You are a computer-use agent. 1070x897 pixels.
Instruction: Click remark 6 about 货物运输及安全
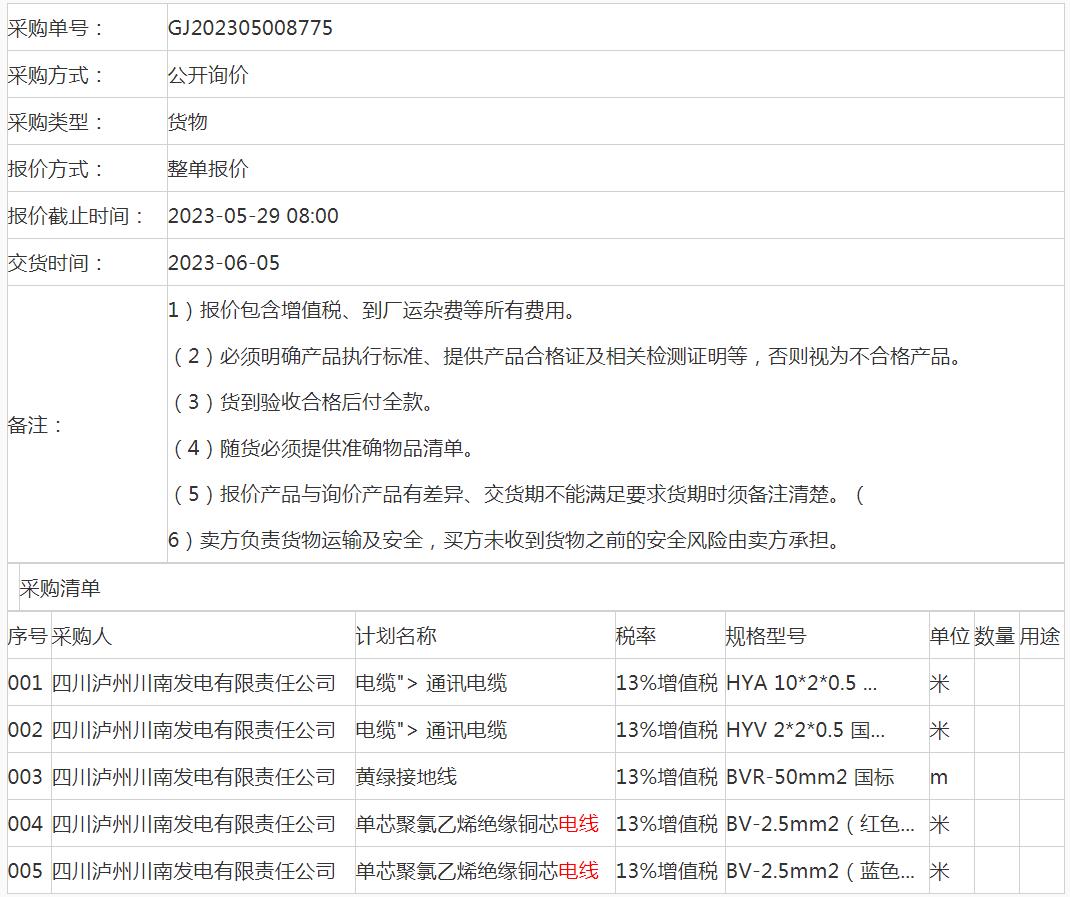[x=506, y=541]
